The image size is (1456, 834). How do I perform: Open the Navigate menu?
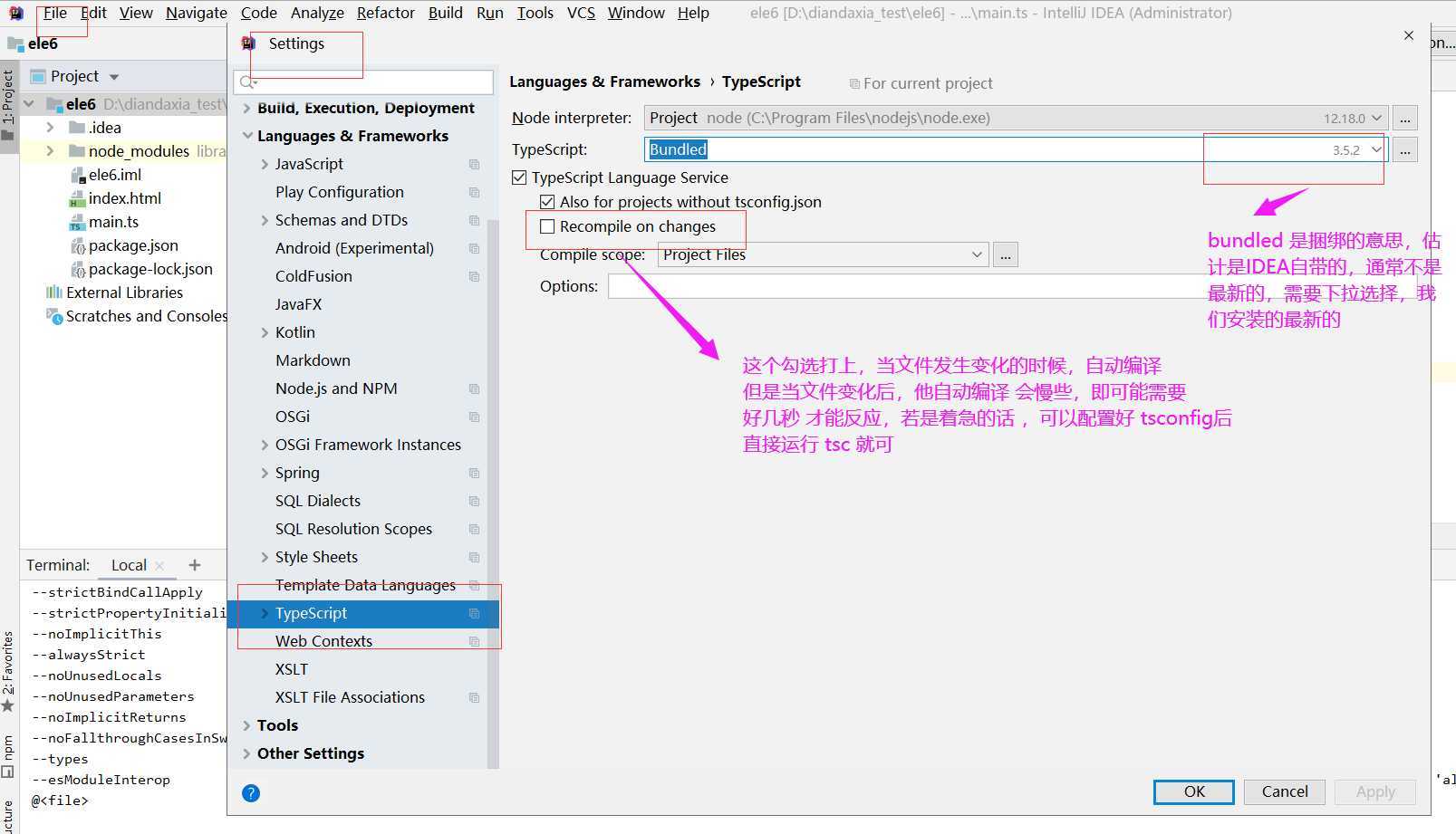tap(197, 13)
